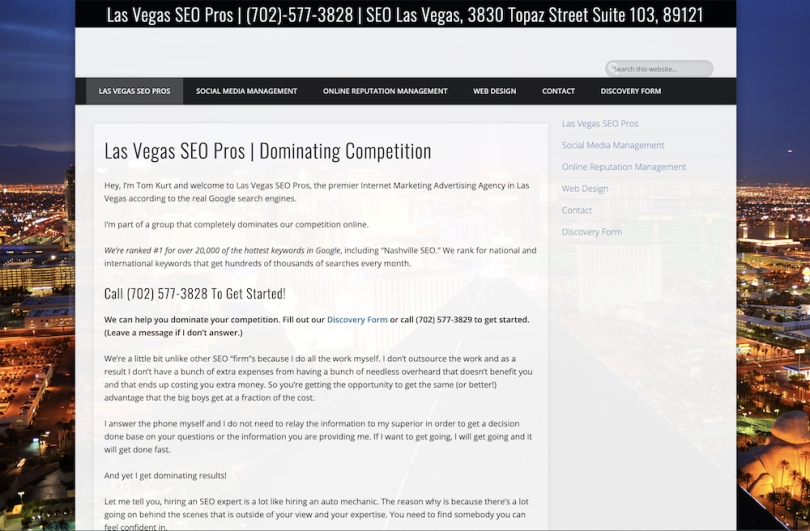Viewport: 810px width, 531px height.
Task: Open Discovery Form in top navigation bar
Action: point(630,91)
